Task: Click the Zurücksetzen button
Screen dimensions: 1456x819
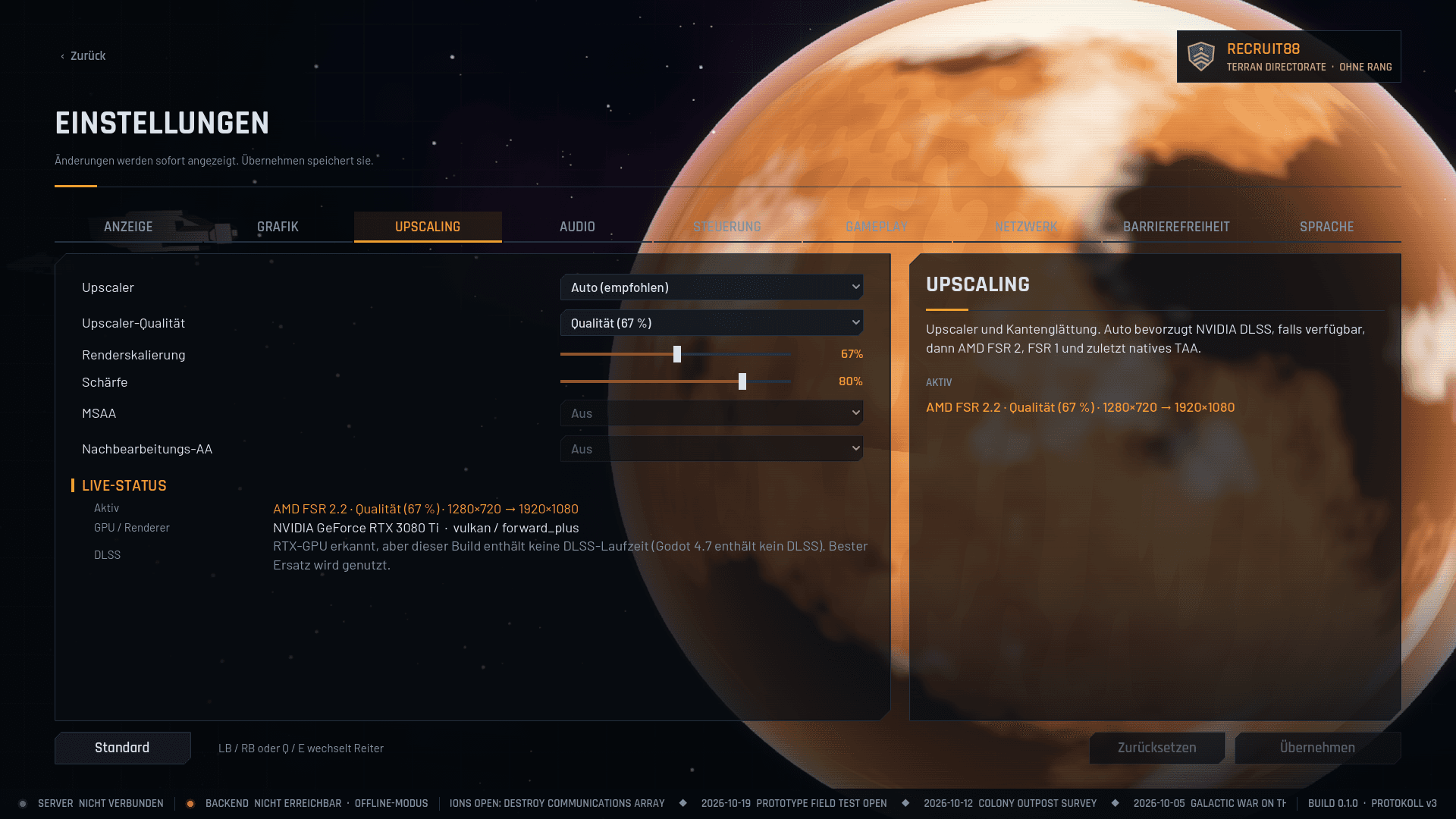Action: point(1156,748)
